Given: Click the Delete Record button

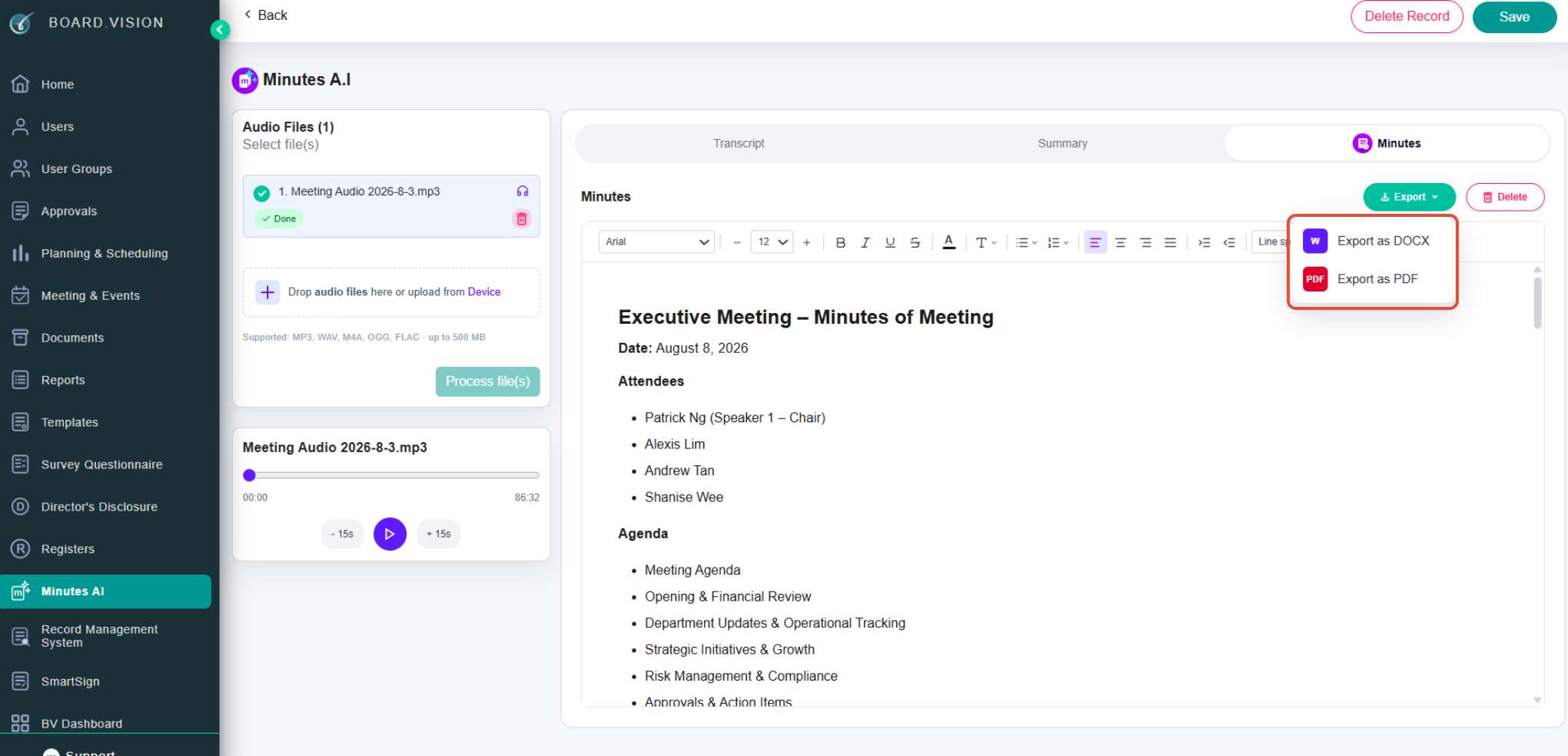Looking at the screenshot, I should click(1407, 17).
